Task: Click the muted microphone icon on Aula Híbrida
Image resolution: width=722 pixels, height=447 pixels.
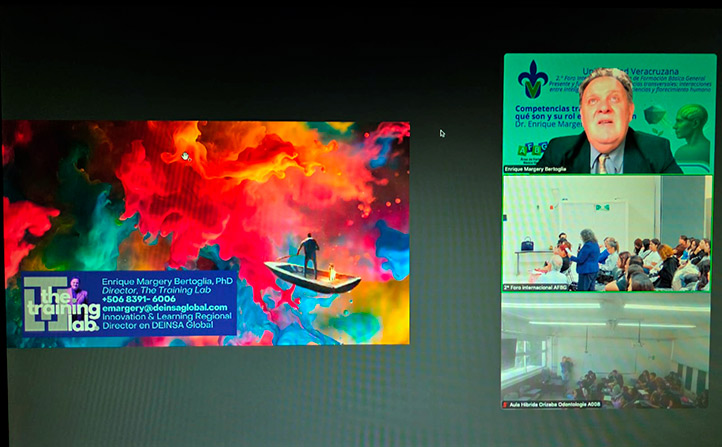Action: (x=507, y=403)
